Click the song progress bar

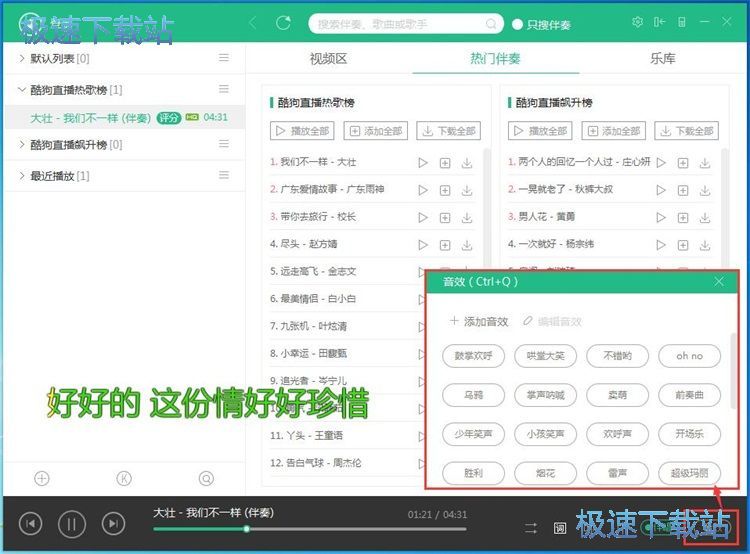tap(309, 529)
